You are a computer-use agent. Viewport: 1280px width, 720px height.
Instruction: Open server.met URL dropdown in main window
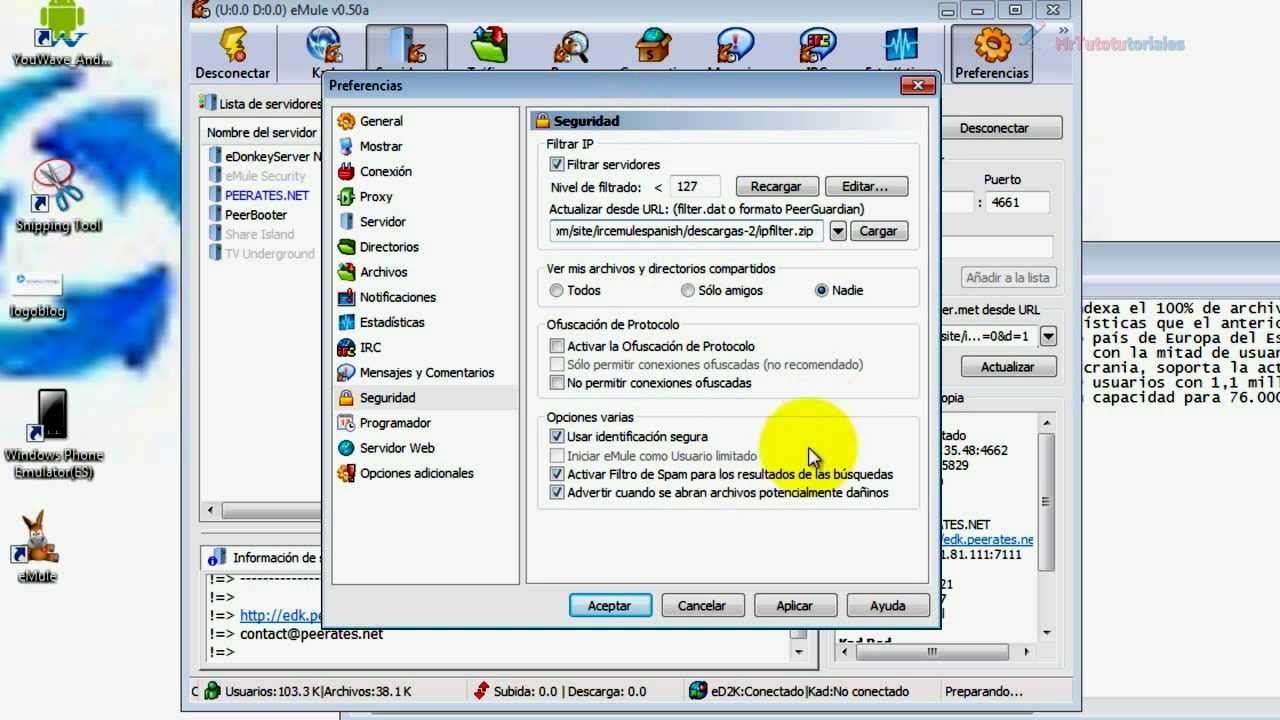tap(1048, 336)
